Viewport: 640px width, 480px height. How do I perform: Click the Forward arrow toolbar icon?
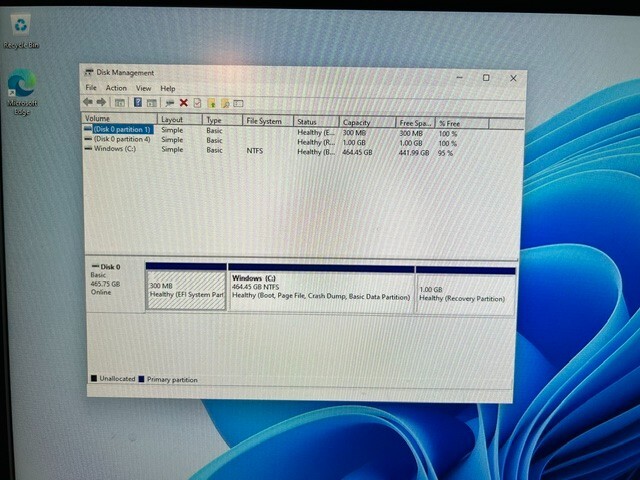(x=101, y=102)
